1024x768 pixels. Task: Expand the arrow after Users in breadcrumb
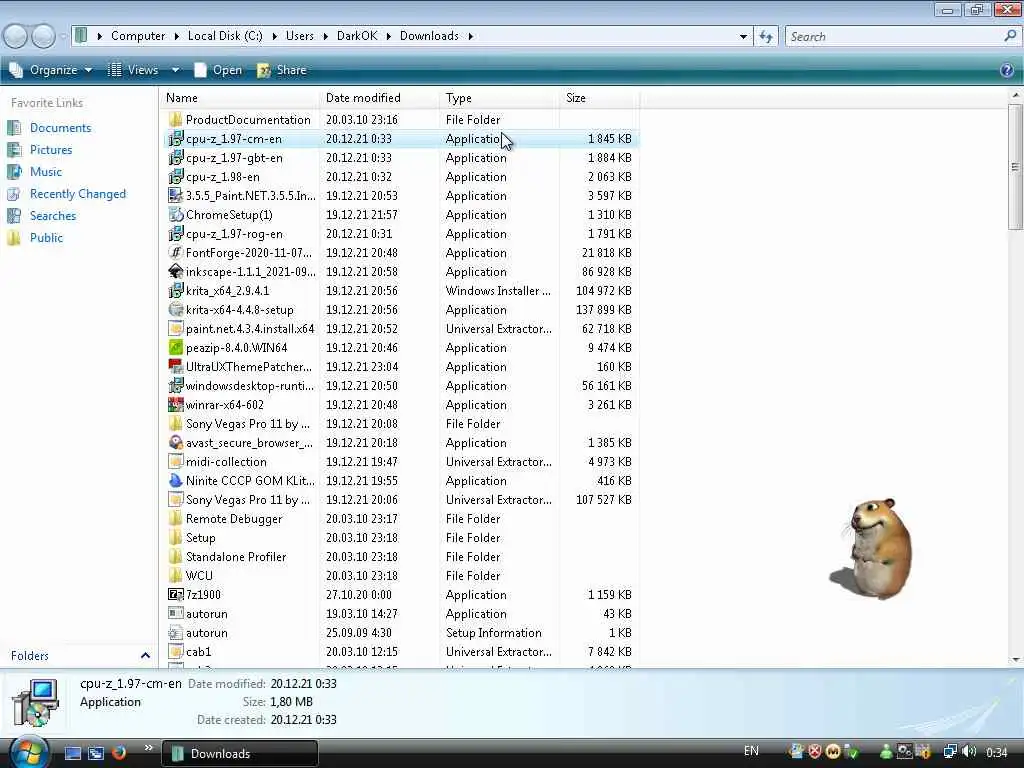point(325,36)
